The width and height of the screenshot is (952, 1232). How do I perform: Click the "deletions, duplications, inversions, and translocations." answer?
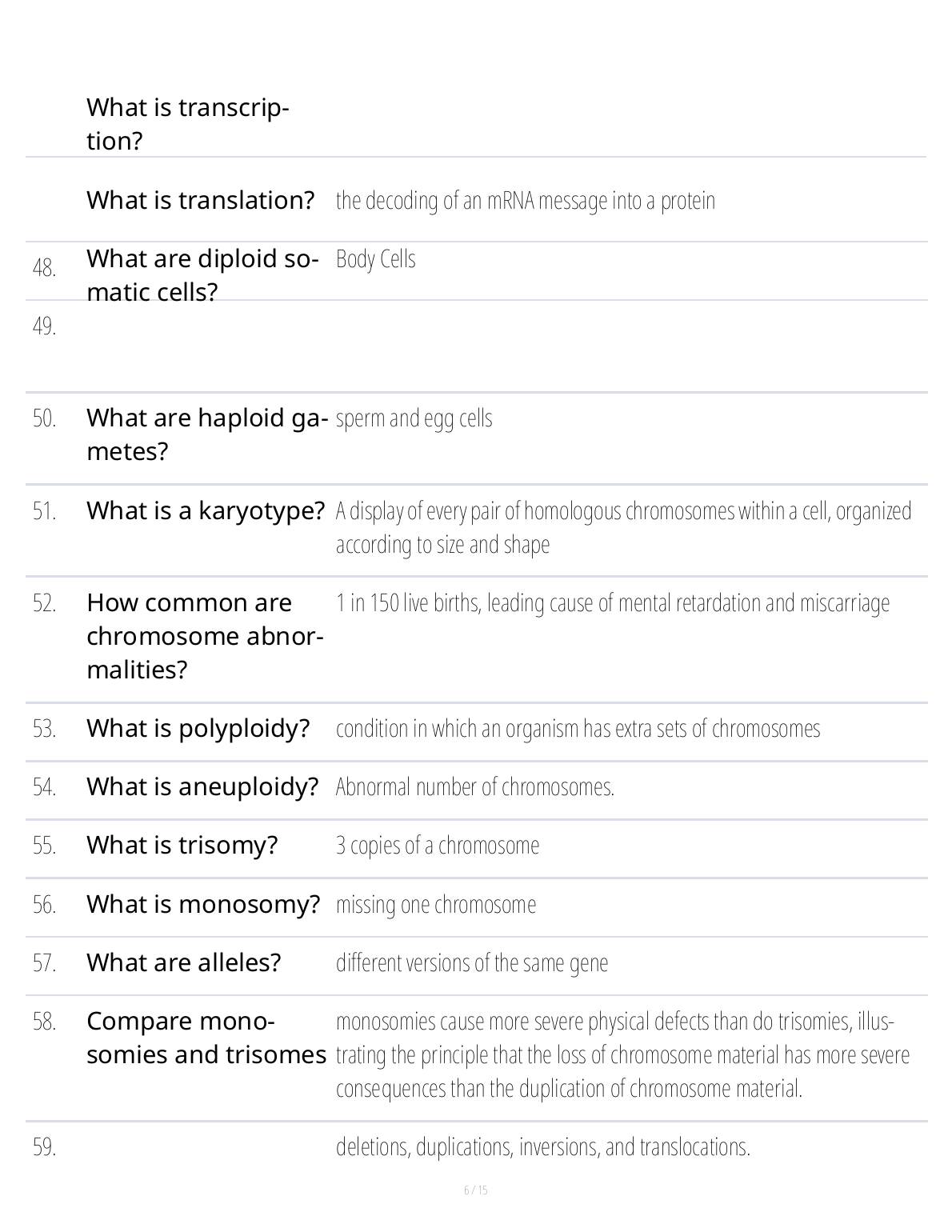(542, 1147)
